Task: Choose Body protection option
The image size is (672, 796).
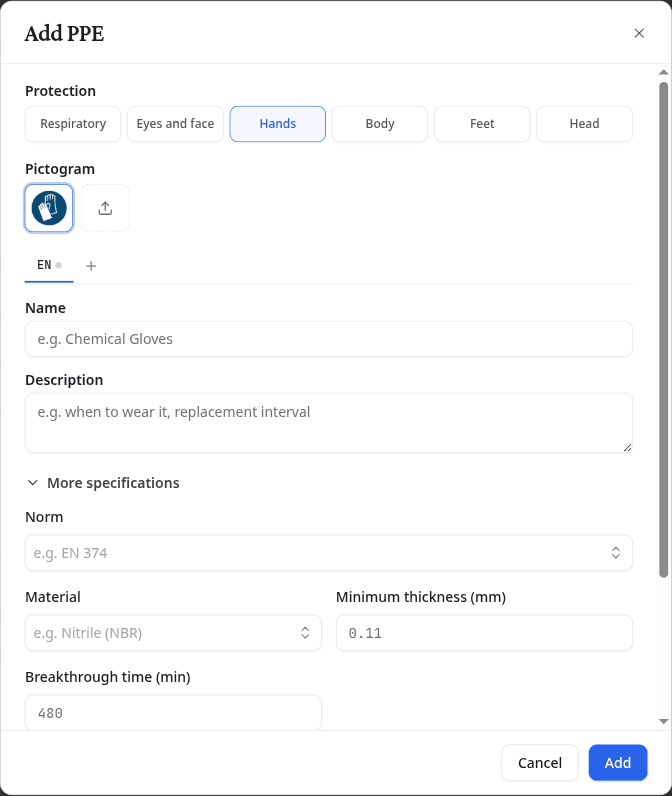Action: pos(380,124)
